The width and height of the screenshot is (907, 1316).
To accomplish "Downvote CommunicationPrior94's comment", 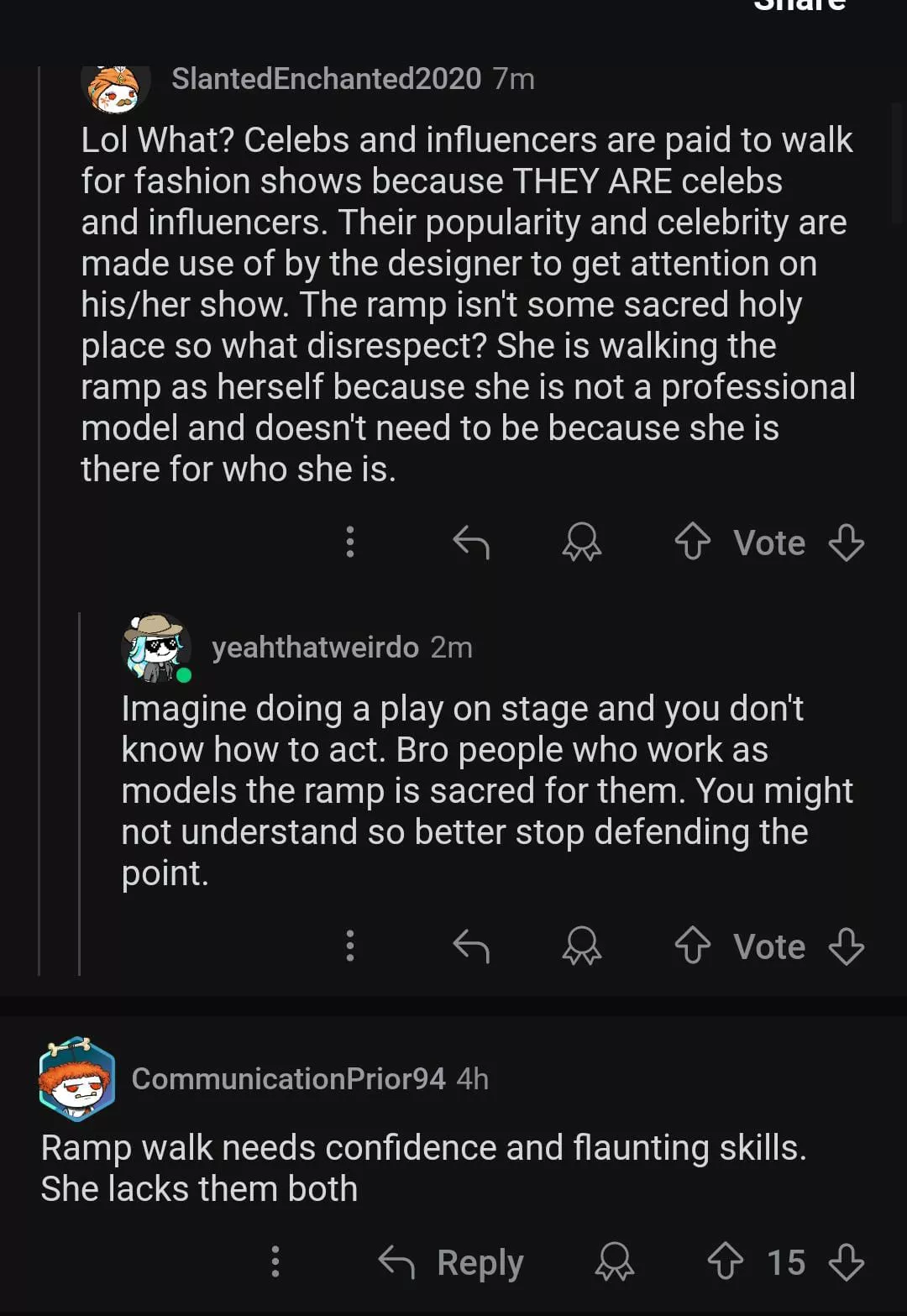I will [846, 1262].
